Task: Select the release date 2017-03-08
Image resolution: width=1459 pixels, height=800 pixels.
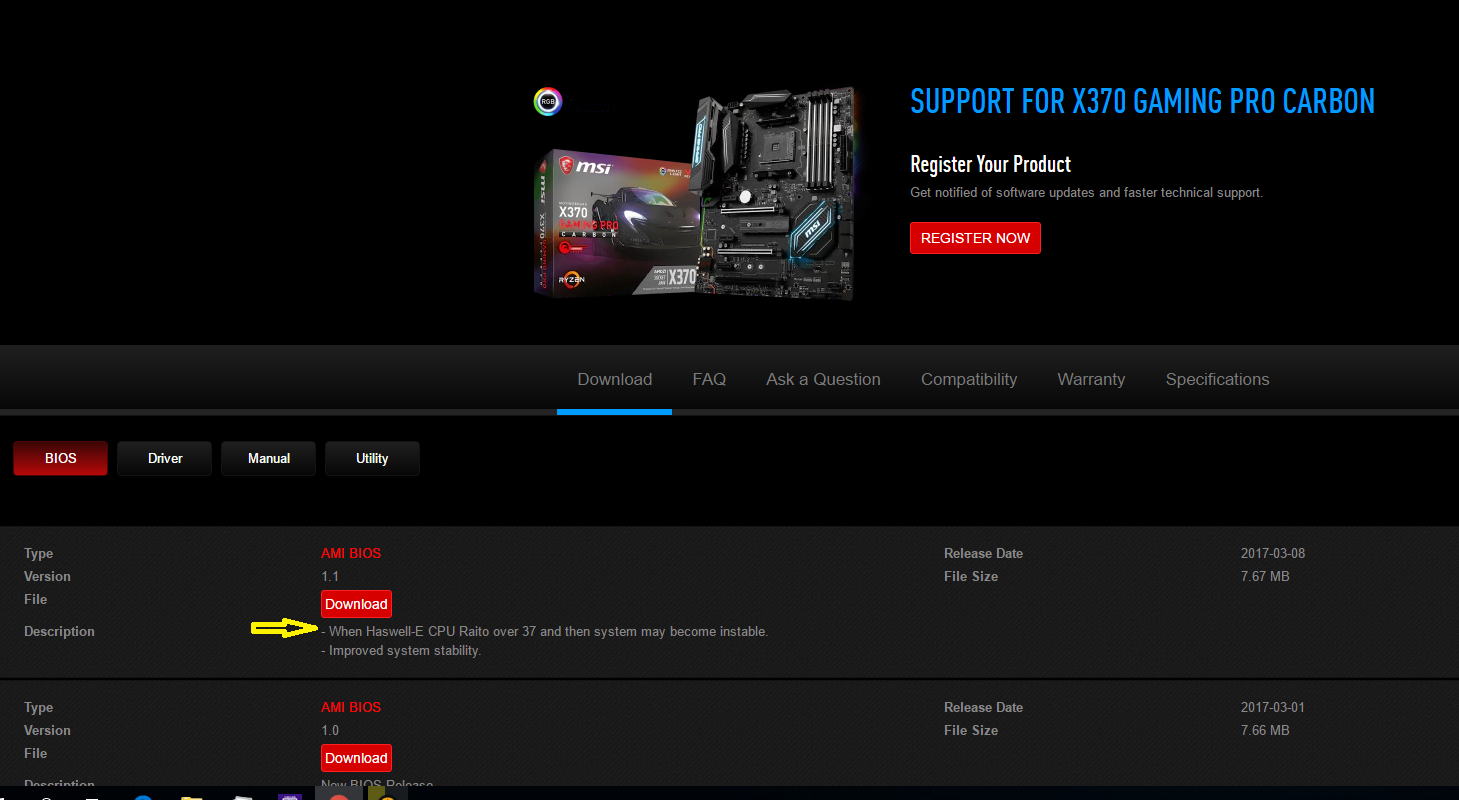Action: click(x=1272, y=553)
